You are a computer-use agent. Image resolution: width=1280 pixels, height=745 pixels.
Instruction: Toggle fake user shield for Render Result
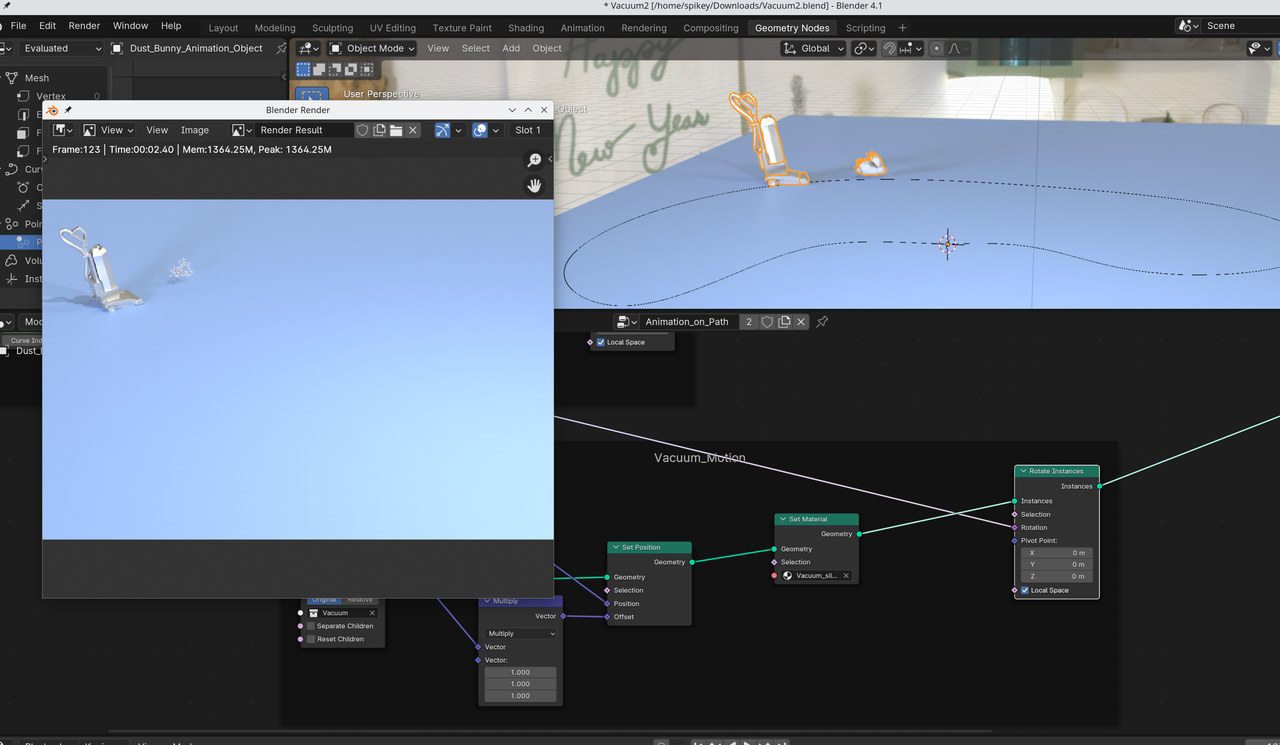tap(363, 130)
